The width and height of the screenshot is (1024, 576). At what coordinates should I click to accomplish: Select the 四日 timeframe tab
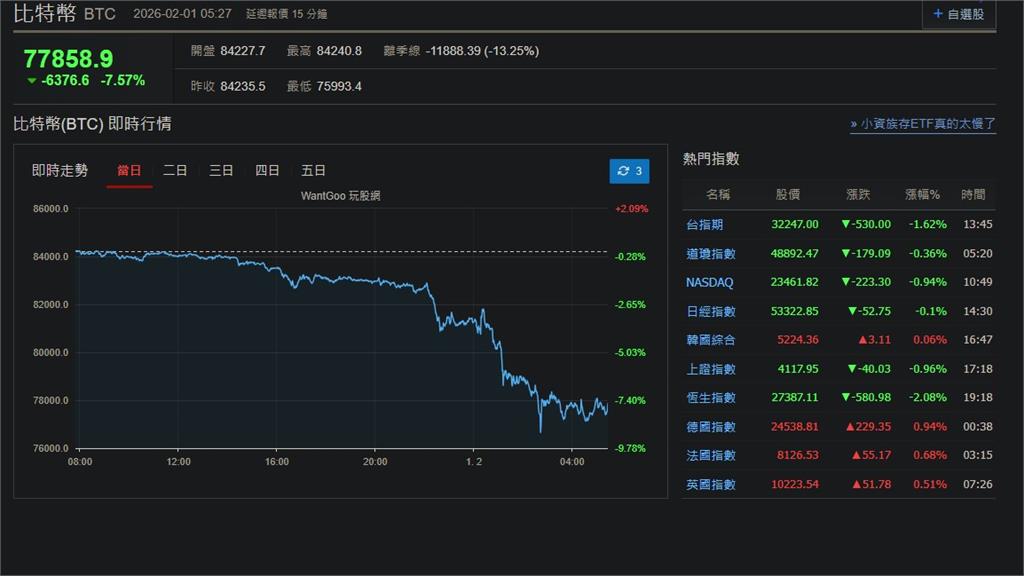267,170
